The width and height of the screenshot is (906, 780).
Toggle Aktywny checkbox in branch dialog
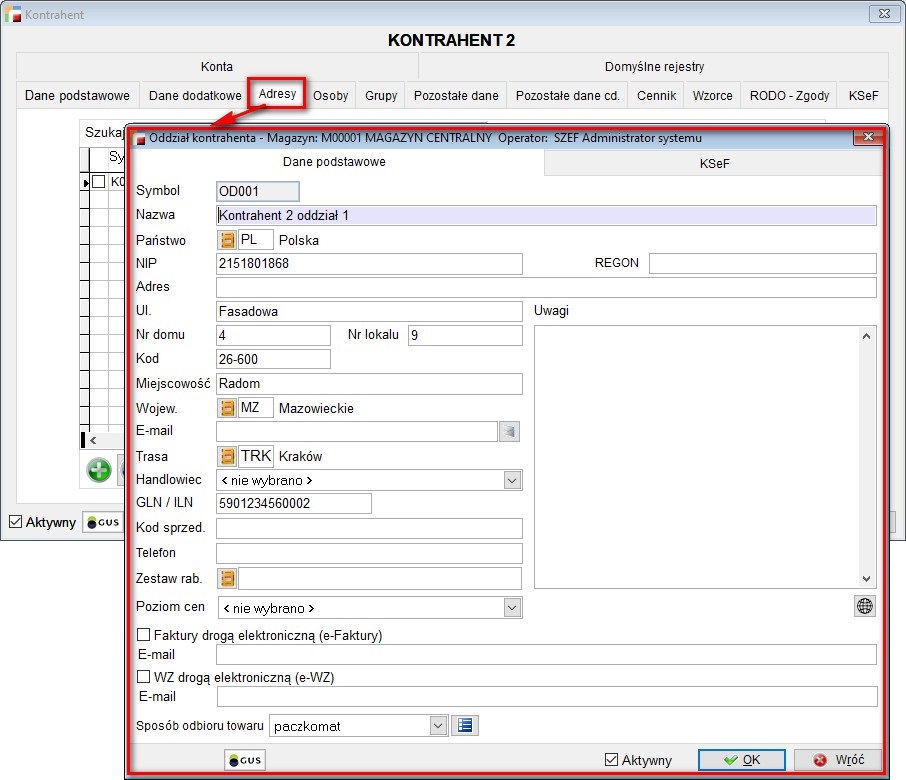tap(612, 760)
